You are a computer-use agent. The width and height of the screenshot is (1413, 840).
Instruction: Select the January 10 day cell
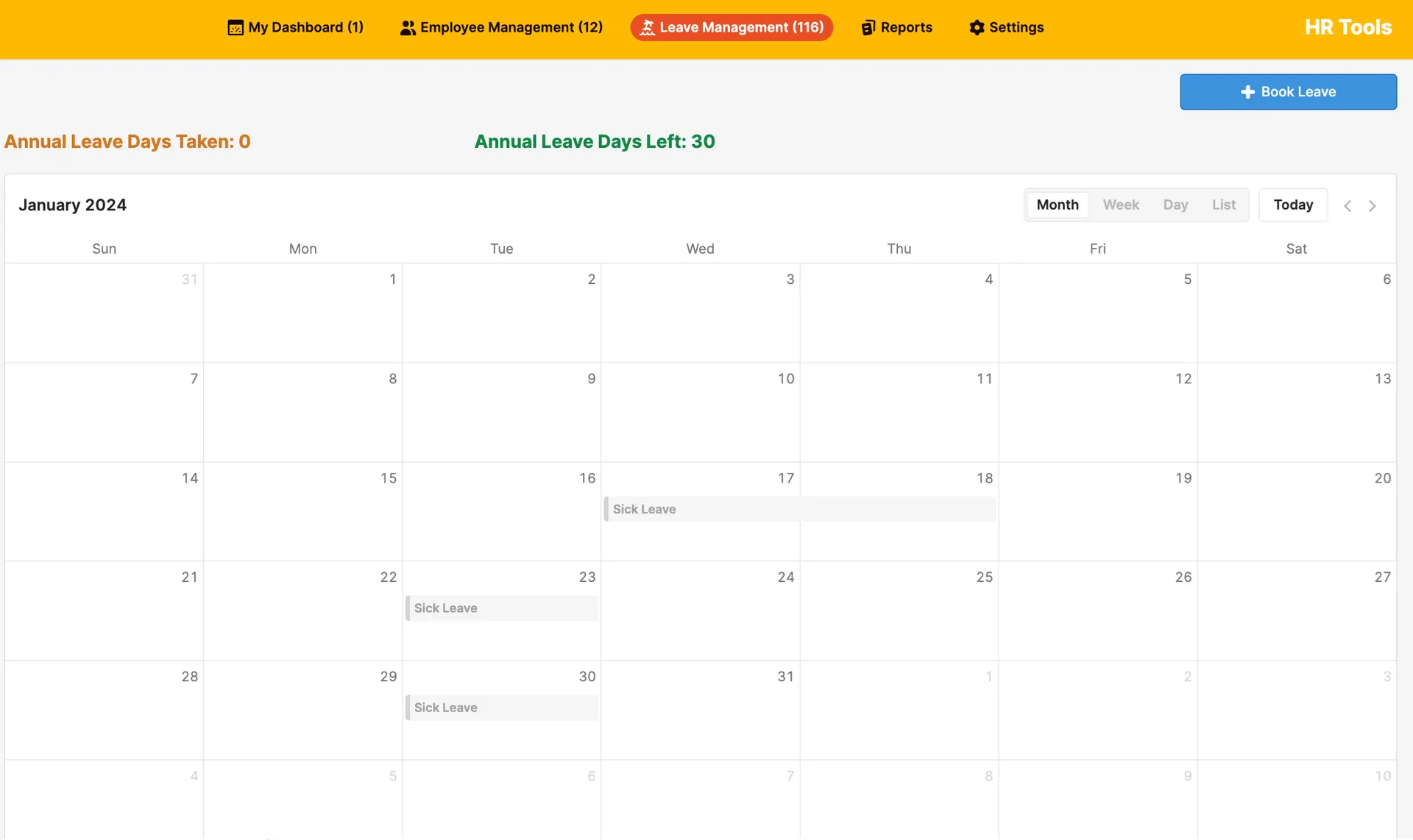pos(701,412)
